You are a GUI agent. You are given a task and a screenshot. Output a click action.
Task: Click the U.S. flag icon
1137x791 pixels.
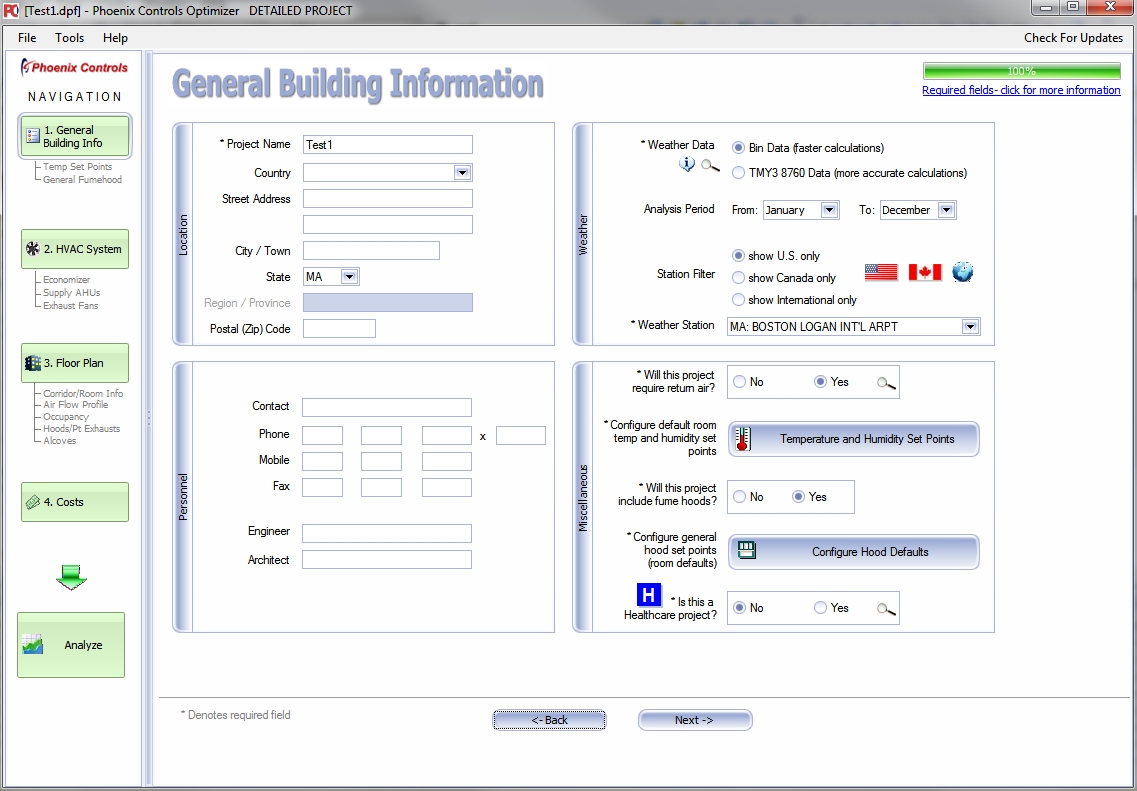point(881,273)
